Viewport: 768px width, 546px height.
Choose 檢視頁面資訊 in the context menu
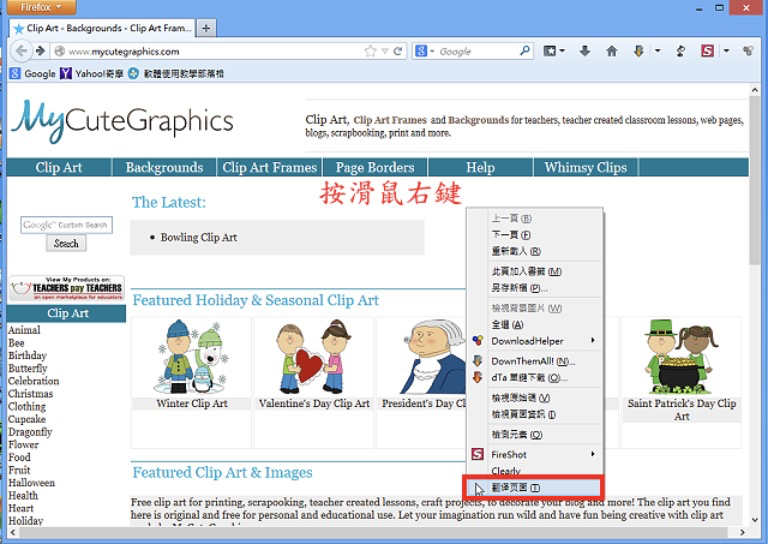(534, 414)
